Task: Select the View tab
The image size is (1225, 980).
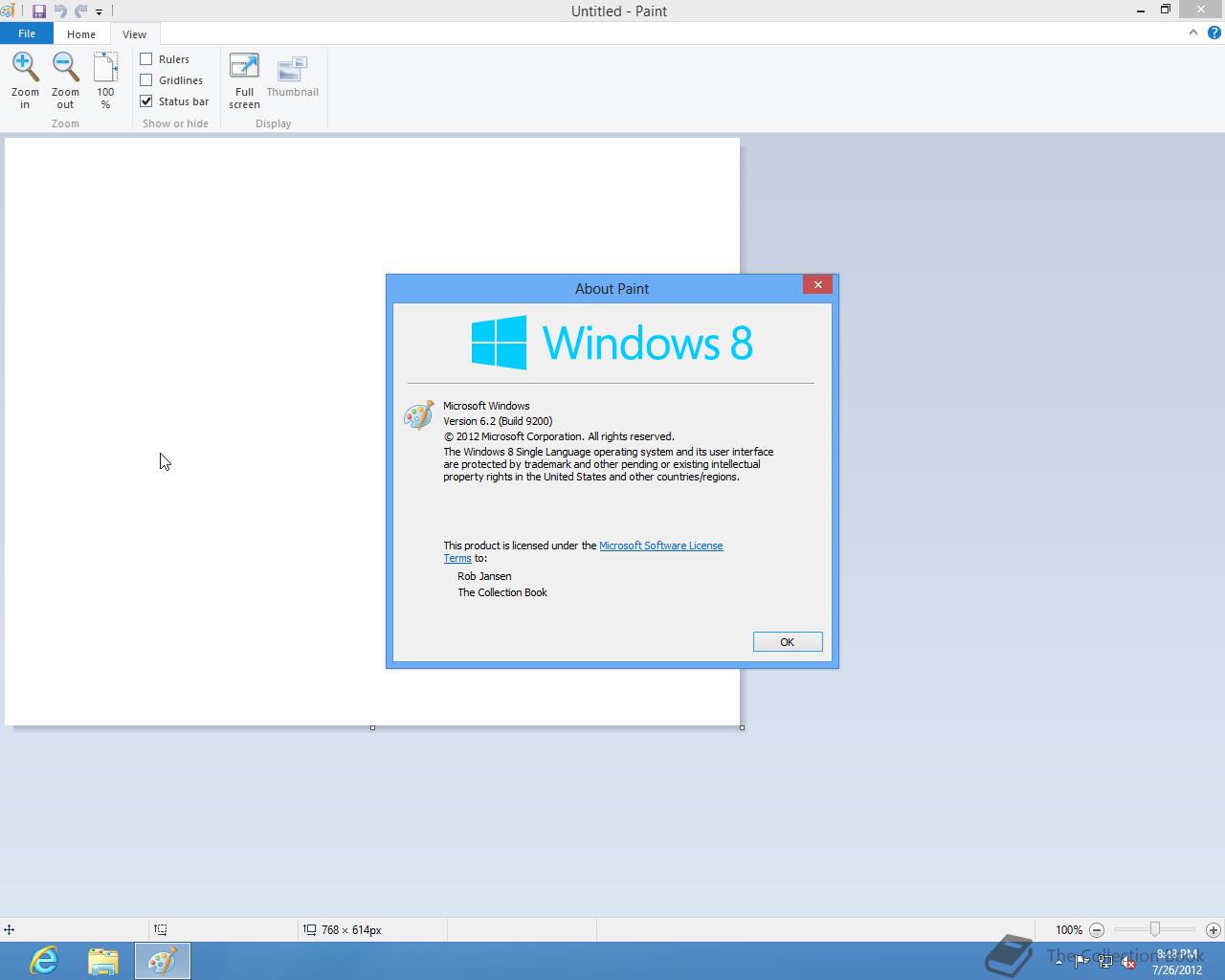Action: (134, 33)
